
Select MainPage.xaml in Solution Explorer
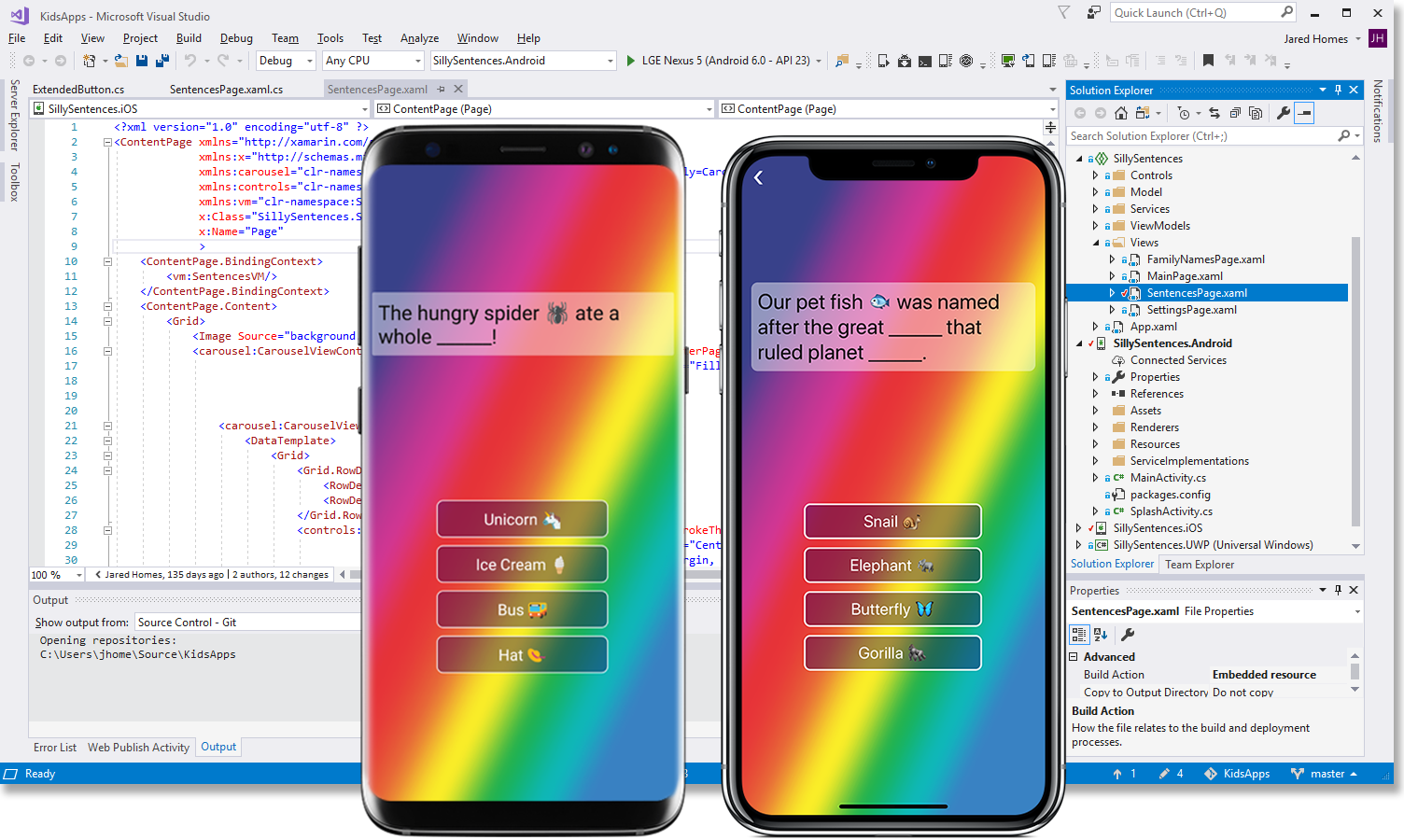pos(1185,276)
